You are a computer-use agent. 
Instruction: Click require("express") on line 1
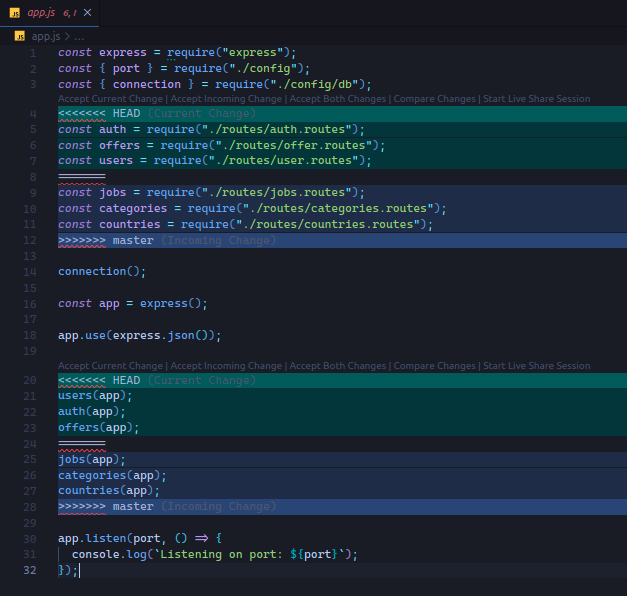tap(231, 53)
